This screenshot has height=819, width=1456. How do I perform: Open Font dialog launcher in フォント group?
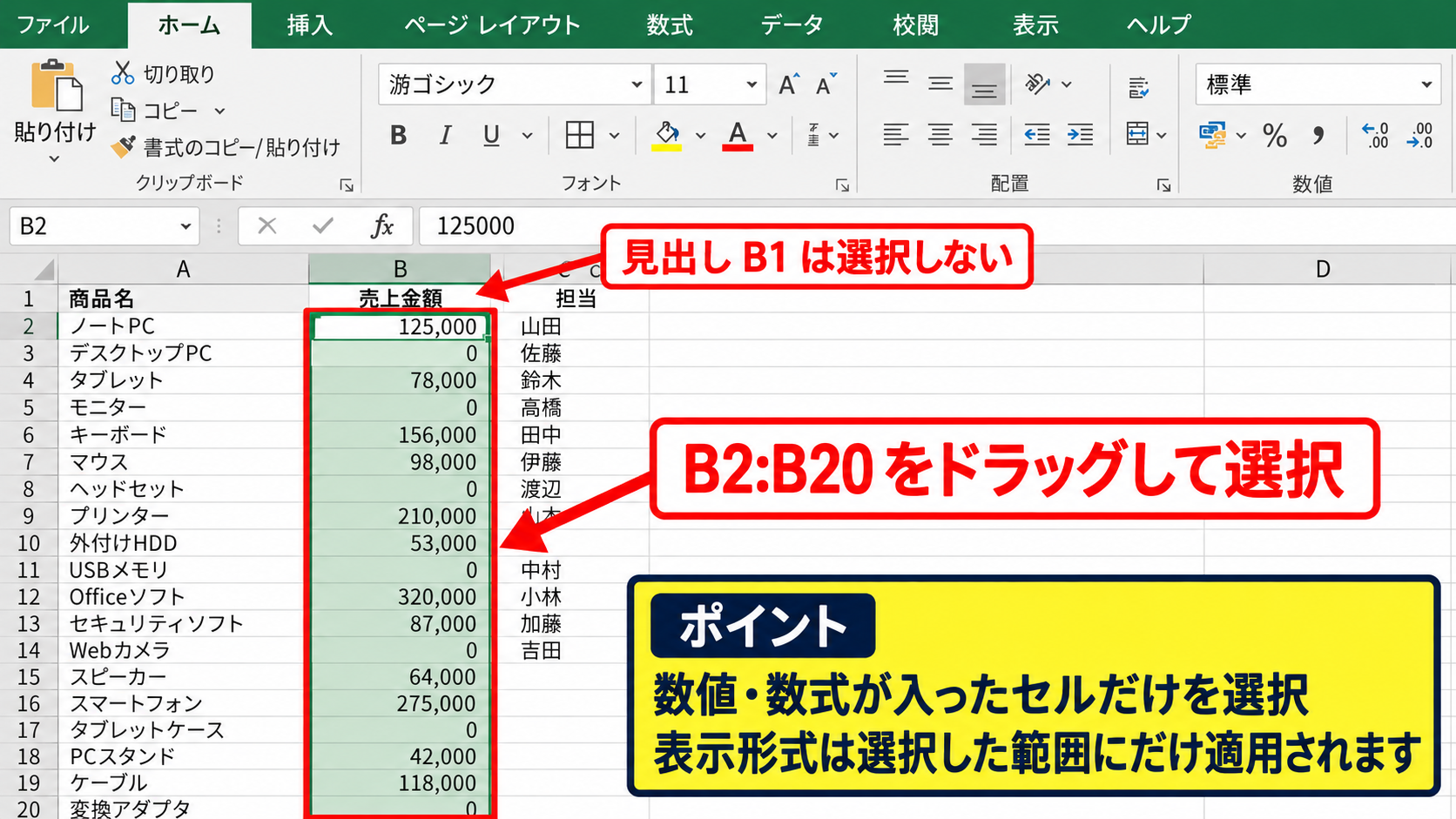(842, 185)
